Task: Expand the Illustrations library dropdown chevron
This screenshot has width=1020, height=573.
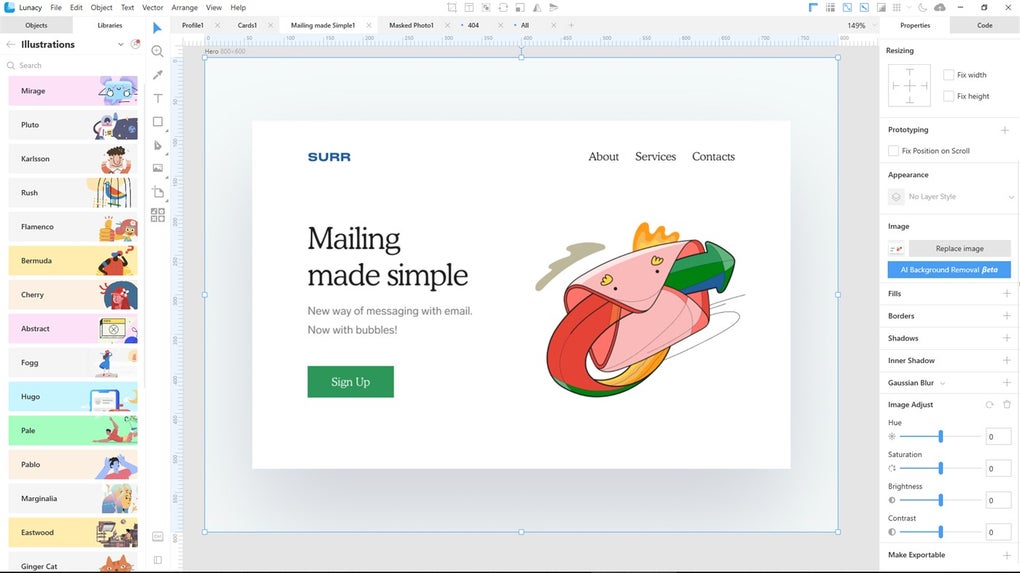Action: click(x=120, y=44)
